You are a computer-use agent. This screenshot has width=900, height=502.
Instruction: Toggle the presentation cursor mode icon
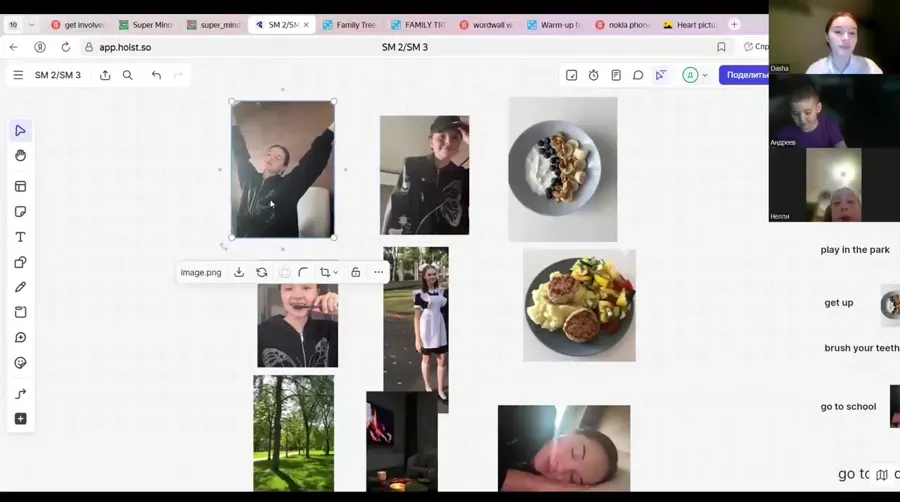click(661, 75)
